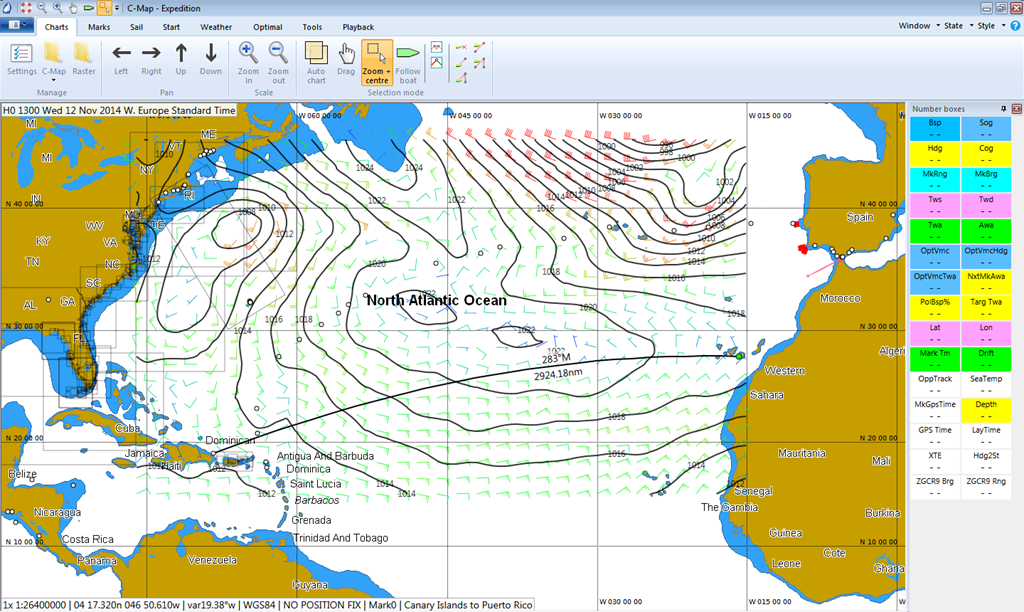Click the Depth number box
The width and height of the screenshot is (1024, 612).
coord(986,410)
